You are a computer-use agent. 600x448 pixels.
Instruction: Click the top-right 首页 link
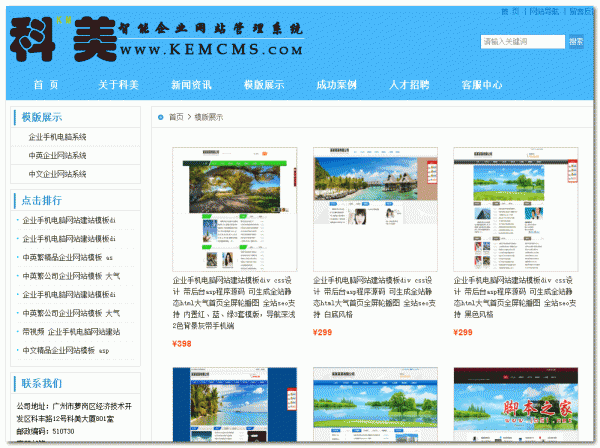click(510, 11)
